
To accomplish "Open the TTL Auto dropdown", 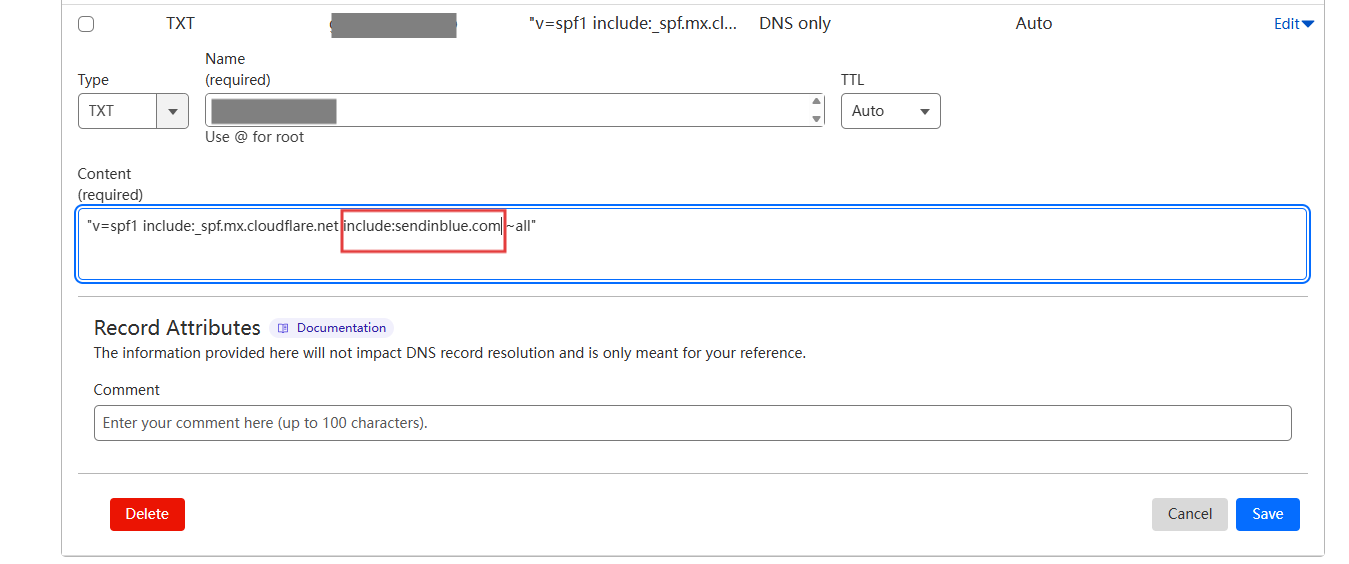I will (890, 111).
